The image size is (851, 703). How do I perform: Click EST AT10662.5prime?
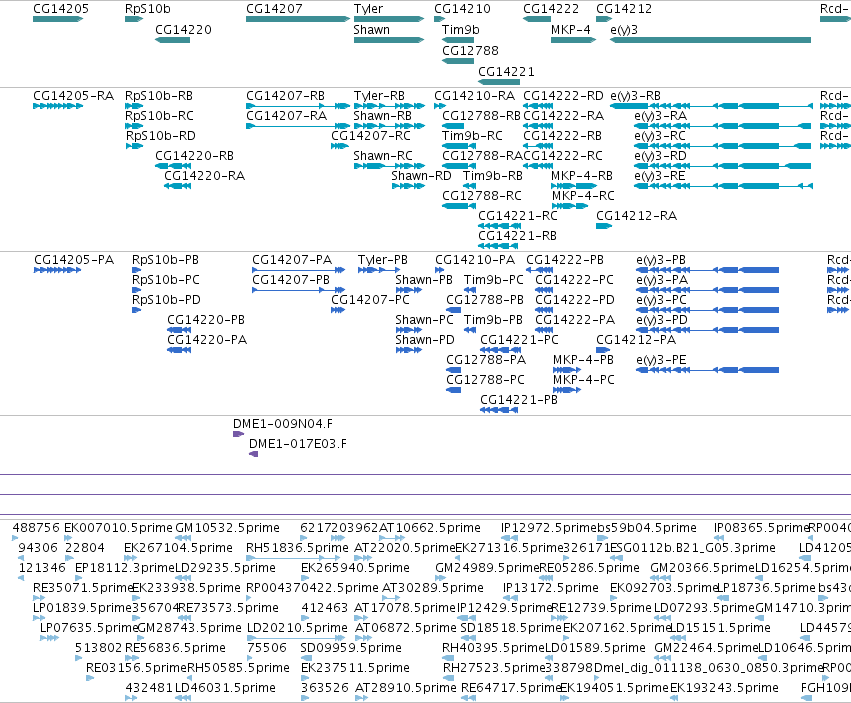(x=430, y=528)
